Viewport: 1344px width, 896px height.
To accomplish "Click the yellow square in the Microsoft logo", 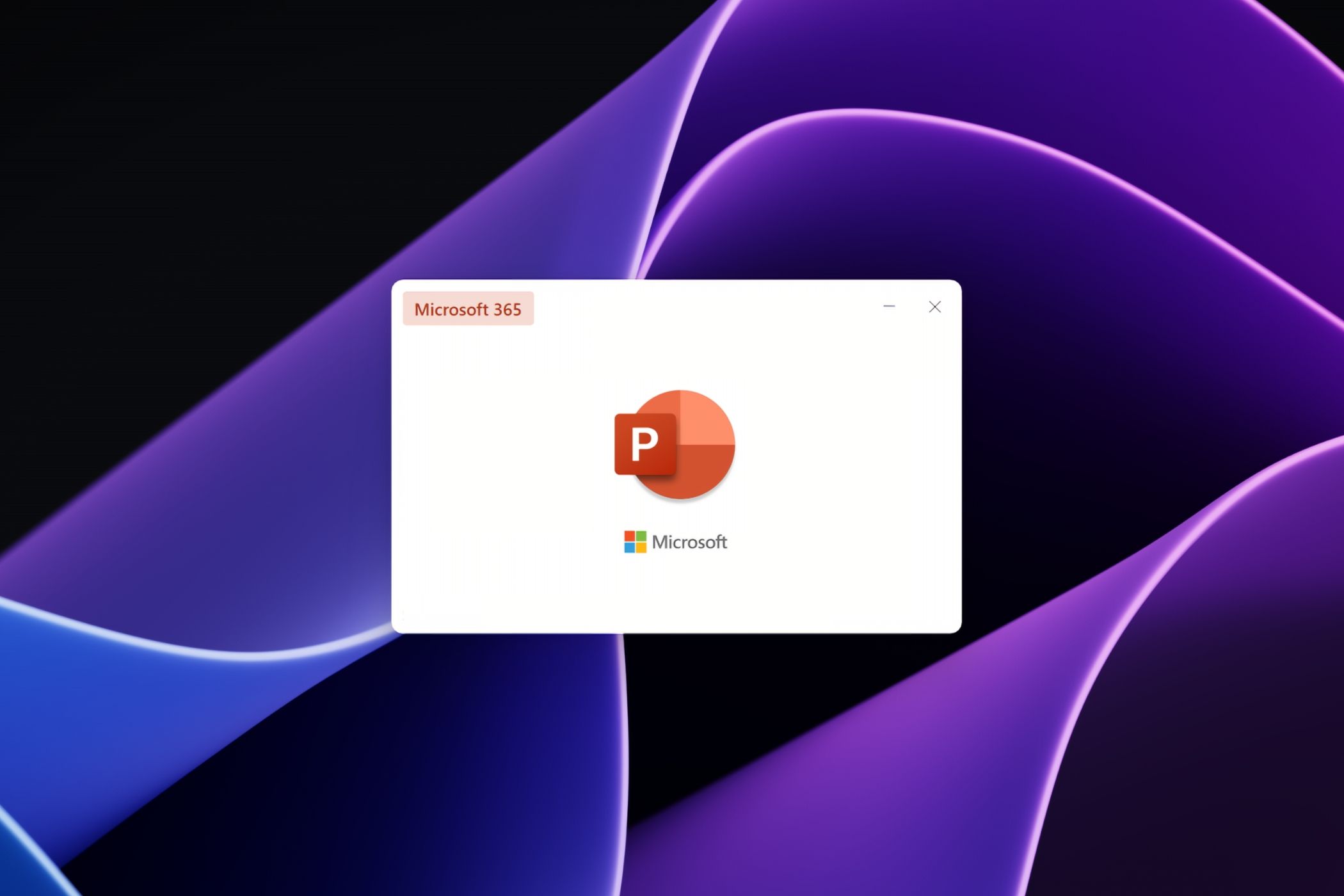I will coord(640,548).
